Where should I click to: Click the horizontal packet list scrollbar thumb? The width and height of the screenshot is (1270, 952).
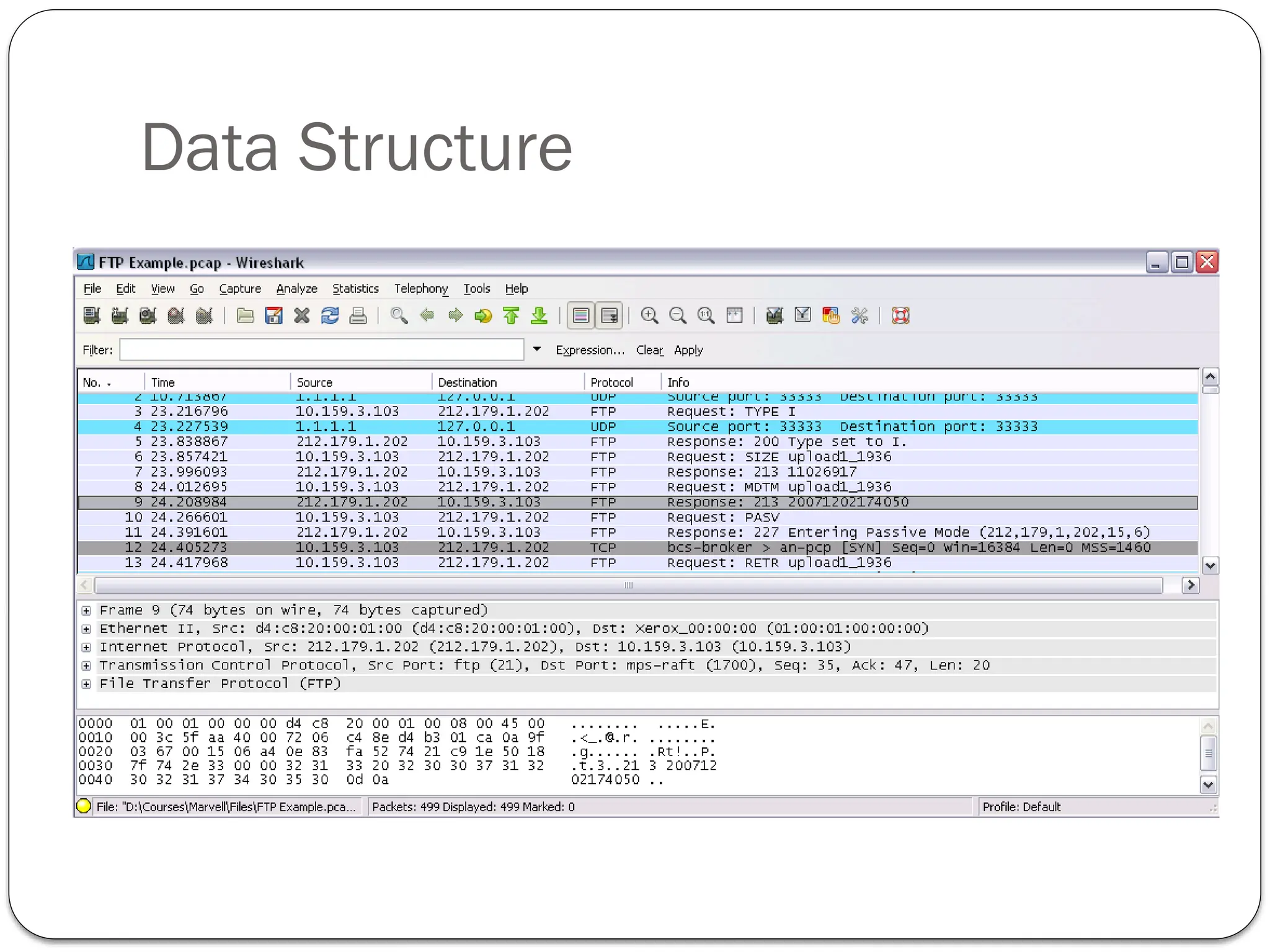[x=629, y=585]
